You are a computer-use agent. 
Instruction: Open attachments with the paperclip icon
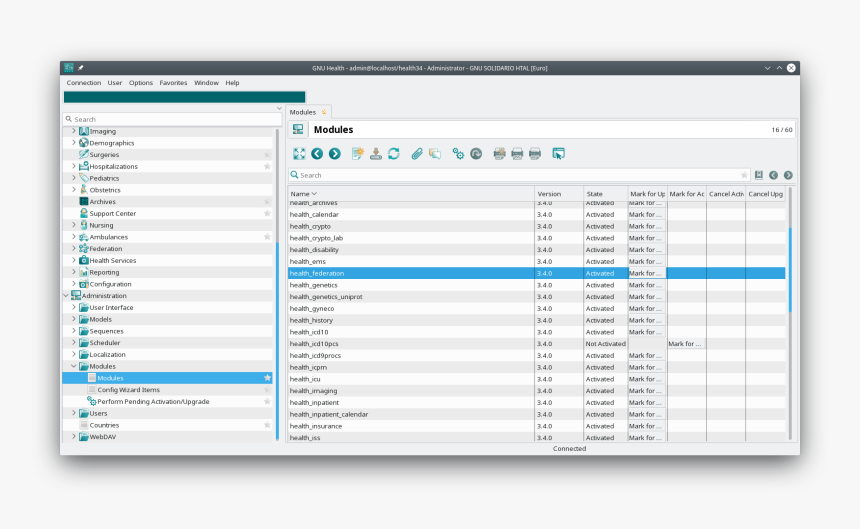[417, 154]
